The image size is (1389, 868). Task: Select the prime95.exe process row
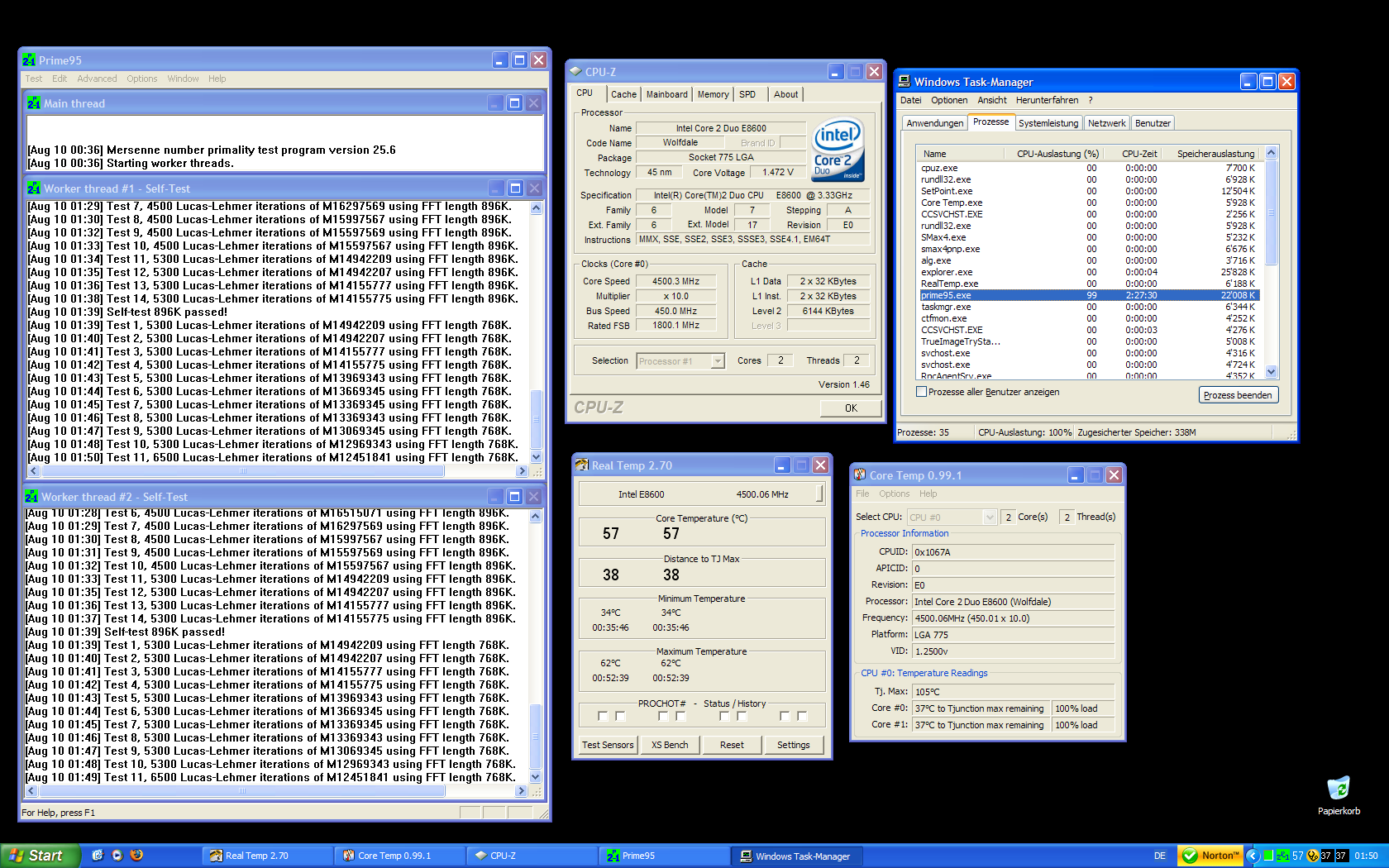(x=1088, y=295)
